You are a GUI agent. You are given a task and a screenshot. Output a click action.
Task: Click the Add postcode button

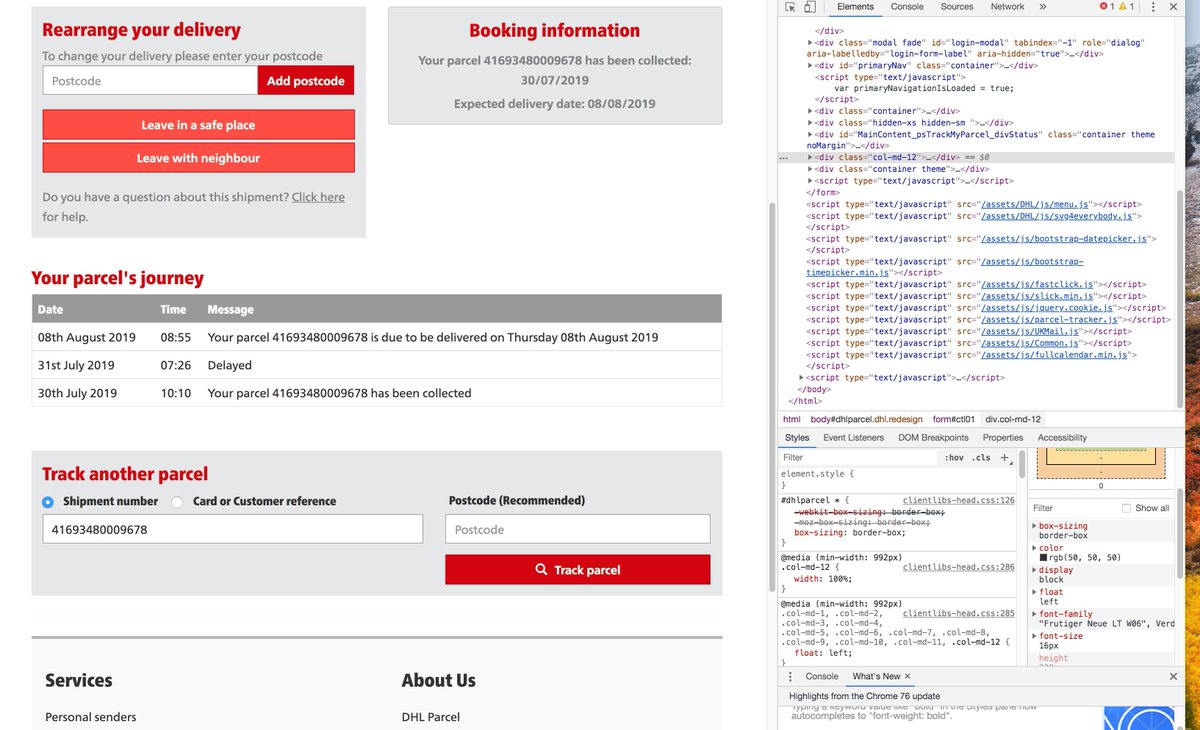coord(306,81)
